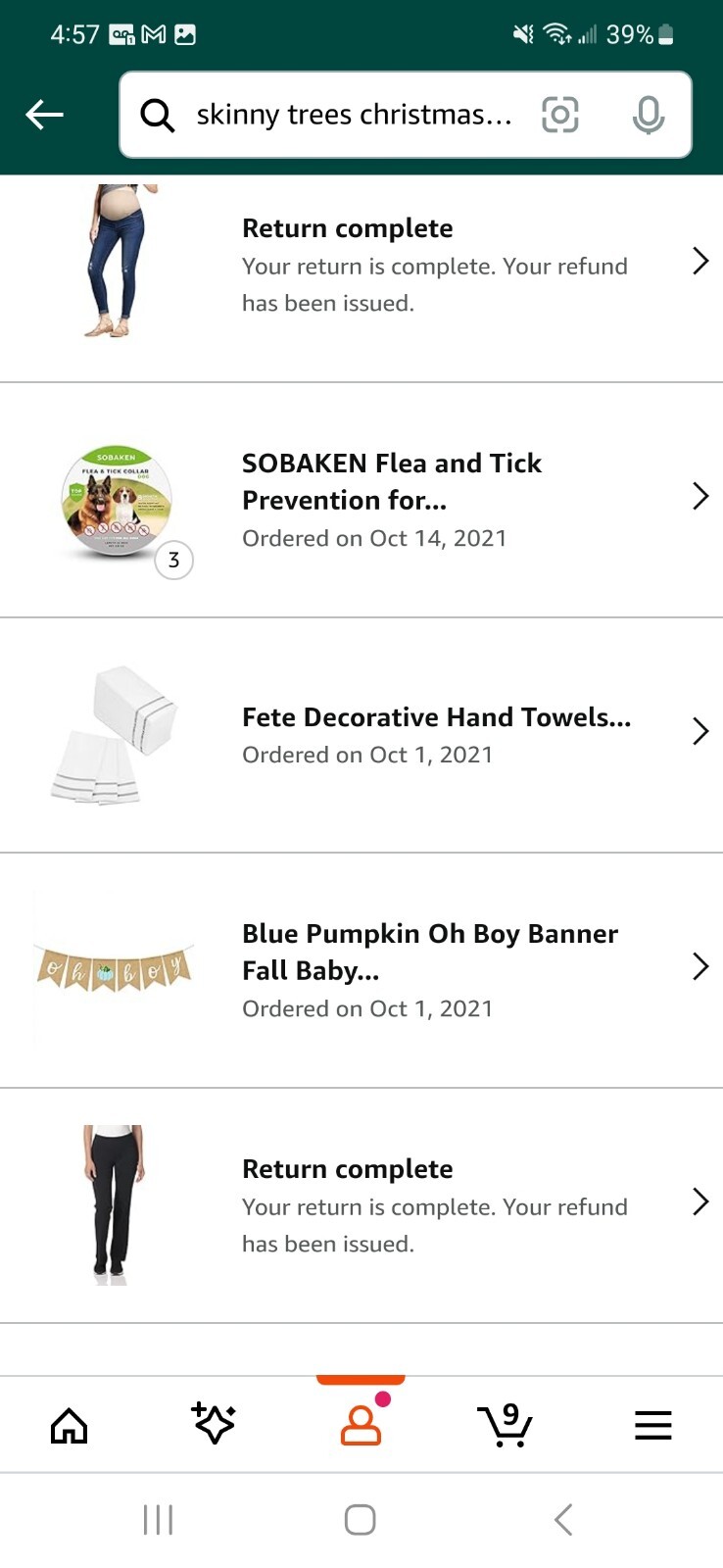Tap the microphone voice search icon

tap(648, 115)
